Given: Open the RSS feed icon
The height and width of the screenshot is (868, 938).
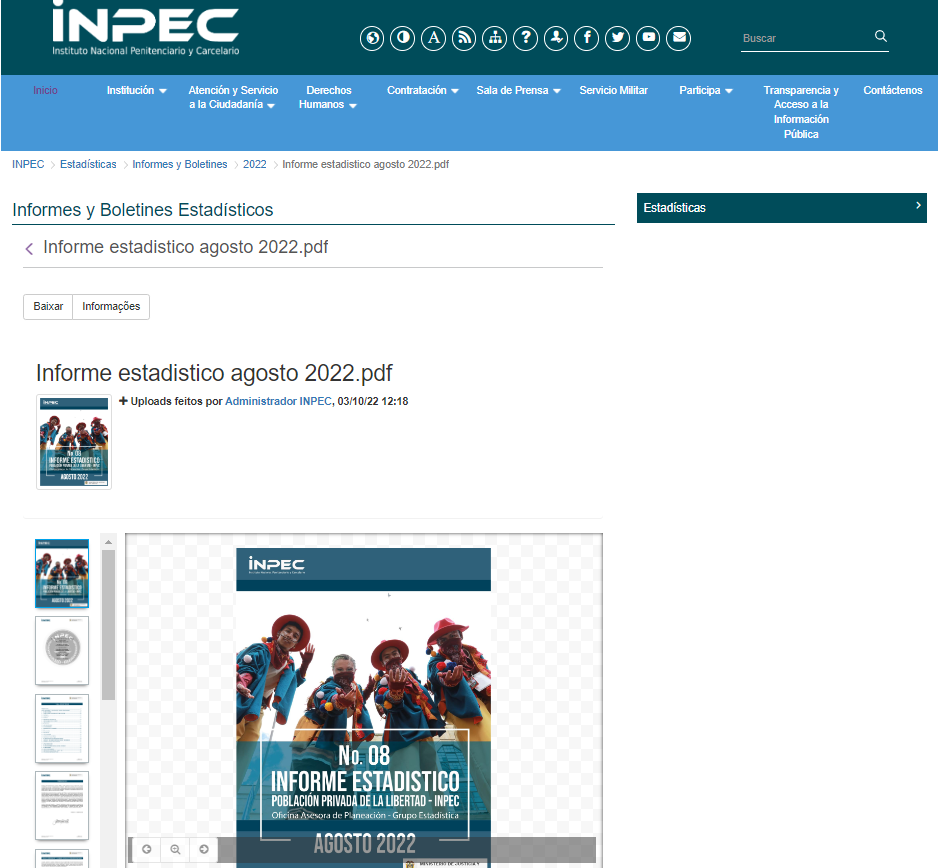Looking at the screenshot, I should click(464, 38).
